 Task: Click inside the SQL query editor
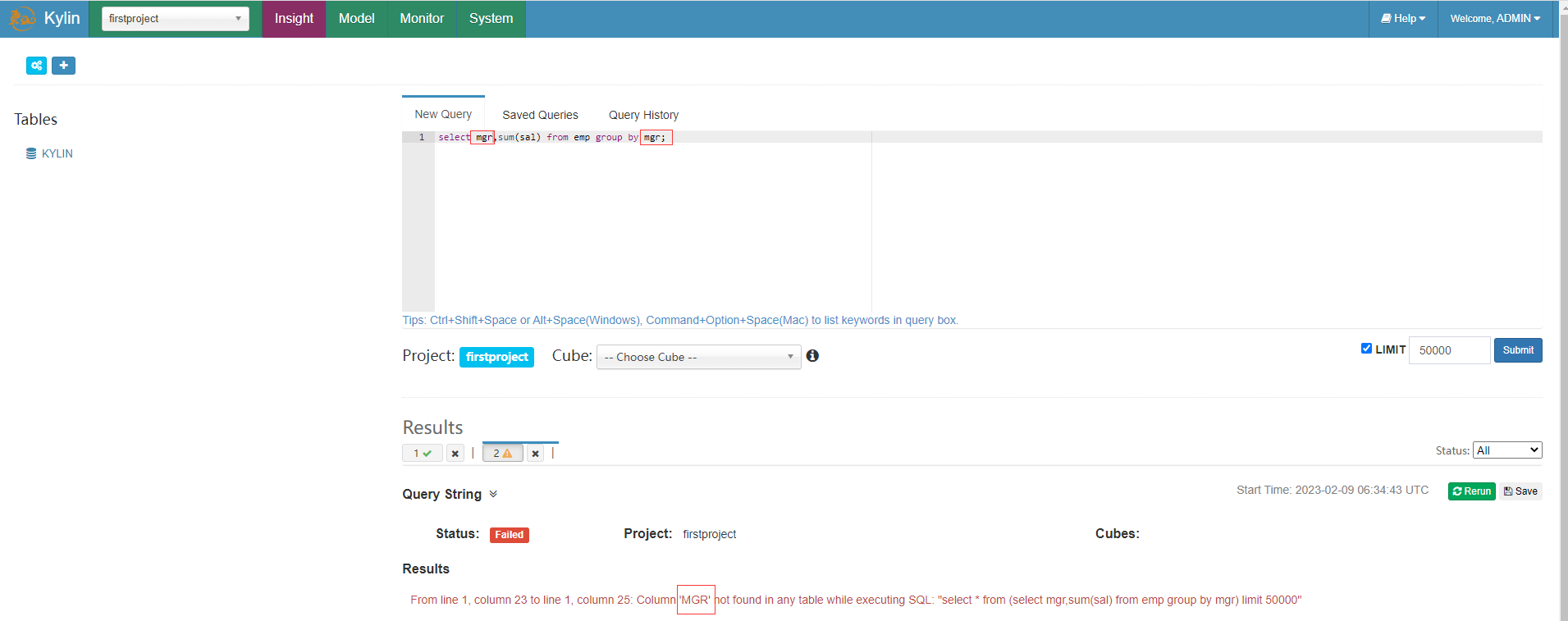pyautogui.click(x=988, y=221)
